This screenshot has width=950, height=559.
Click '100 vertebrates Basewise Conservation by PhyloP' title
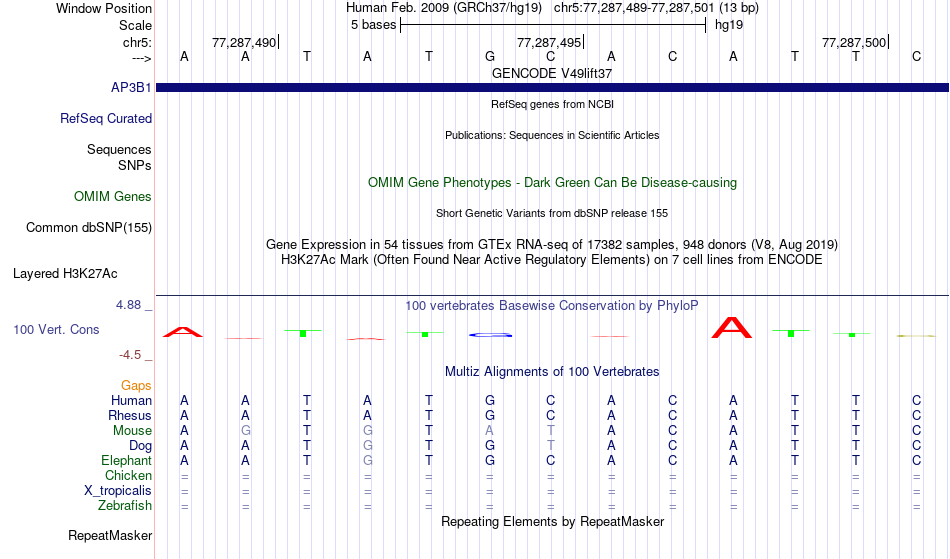pos(552,305)
